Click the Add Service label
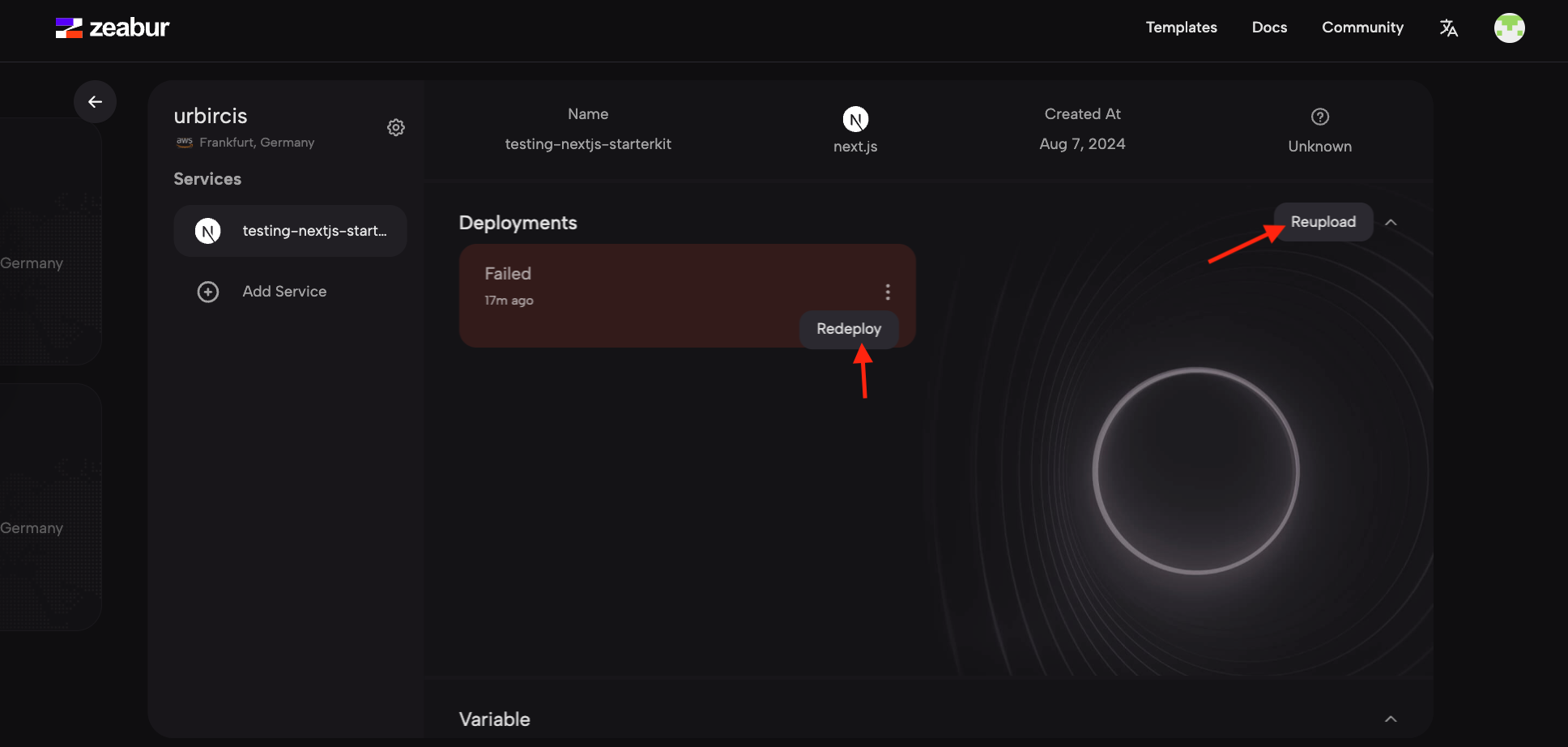 point(284,292)
